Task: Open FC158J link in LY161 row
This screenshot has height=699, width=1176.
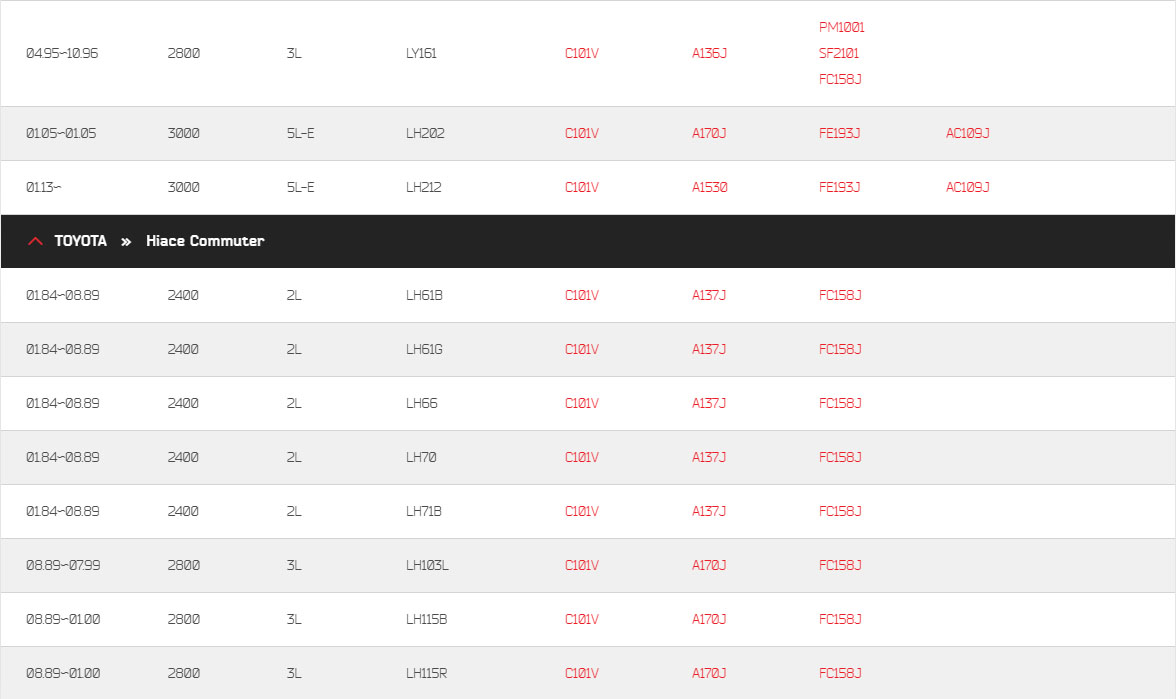Action: click(840, 79)
